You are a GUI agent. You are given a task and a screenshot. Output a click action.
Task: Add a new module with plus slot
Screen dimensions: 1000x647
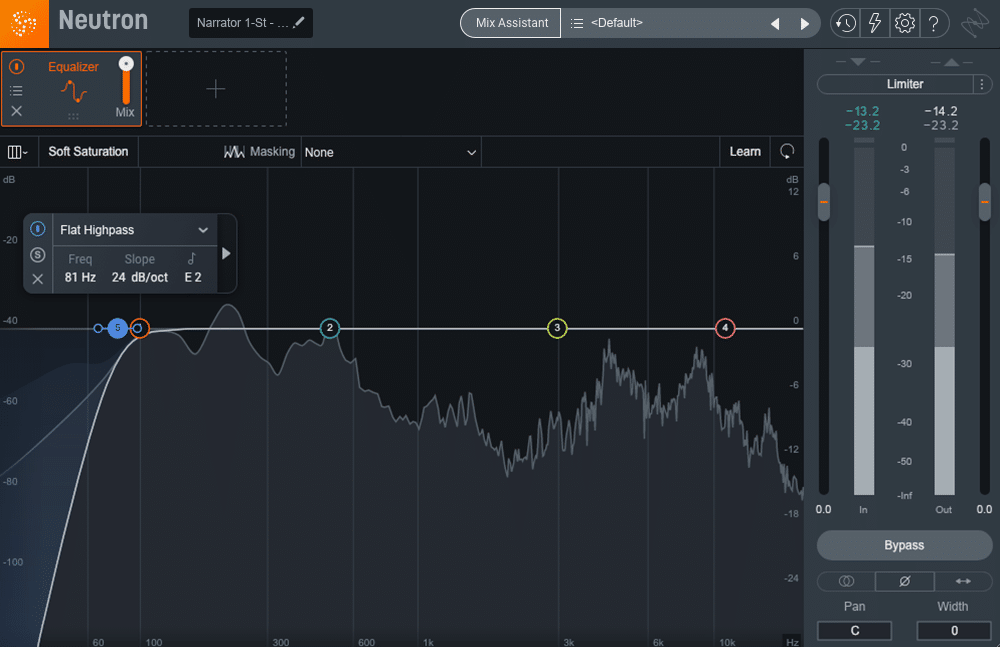(216, 89)
